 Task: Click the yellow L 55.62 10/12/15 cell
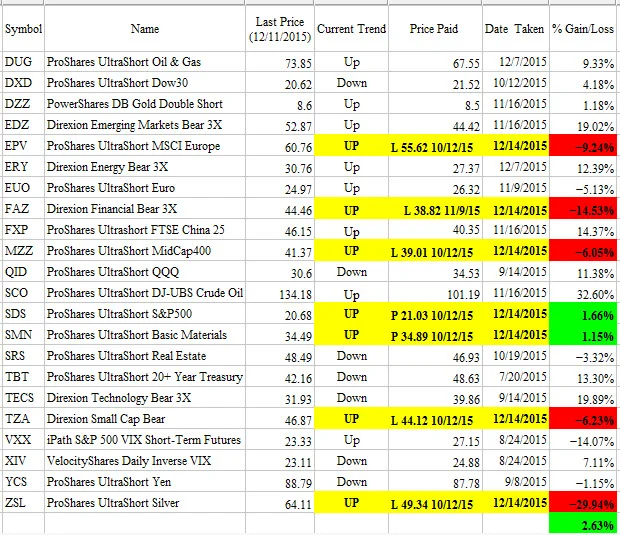coord(435,146)
